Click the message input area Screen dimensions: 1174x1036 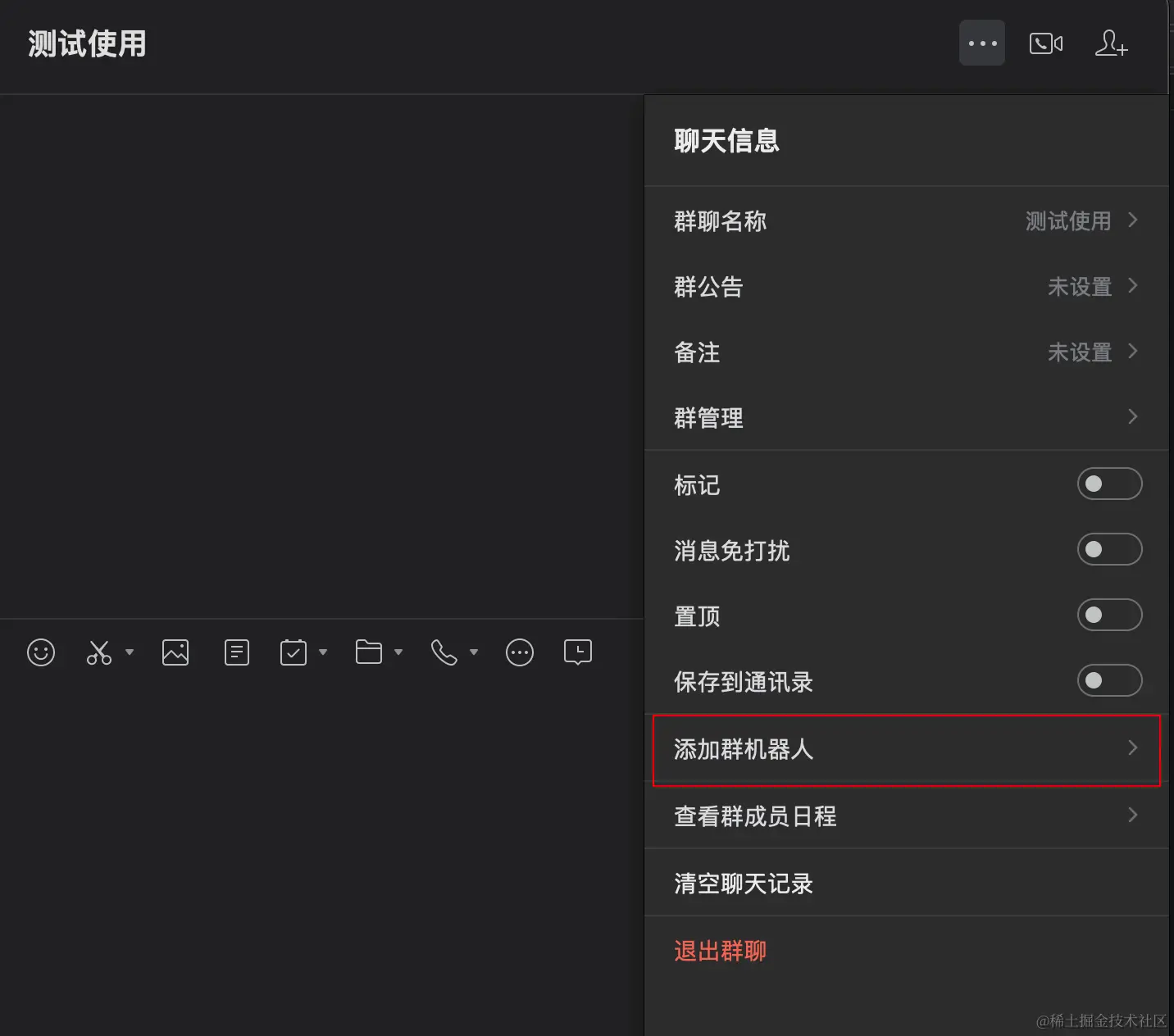pos(321,852)
